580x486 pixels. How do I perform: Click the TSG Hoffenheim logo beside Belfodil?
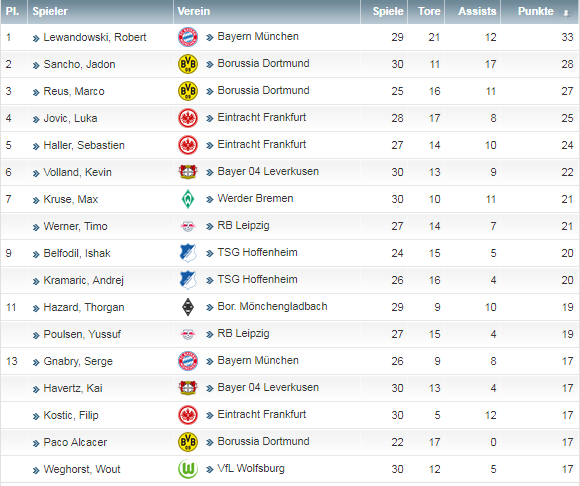(x=188, y=253)
